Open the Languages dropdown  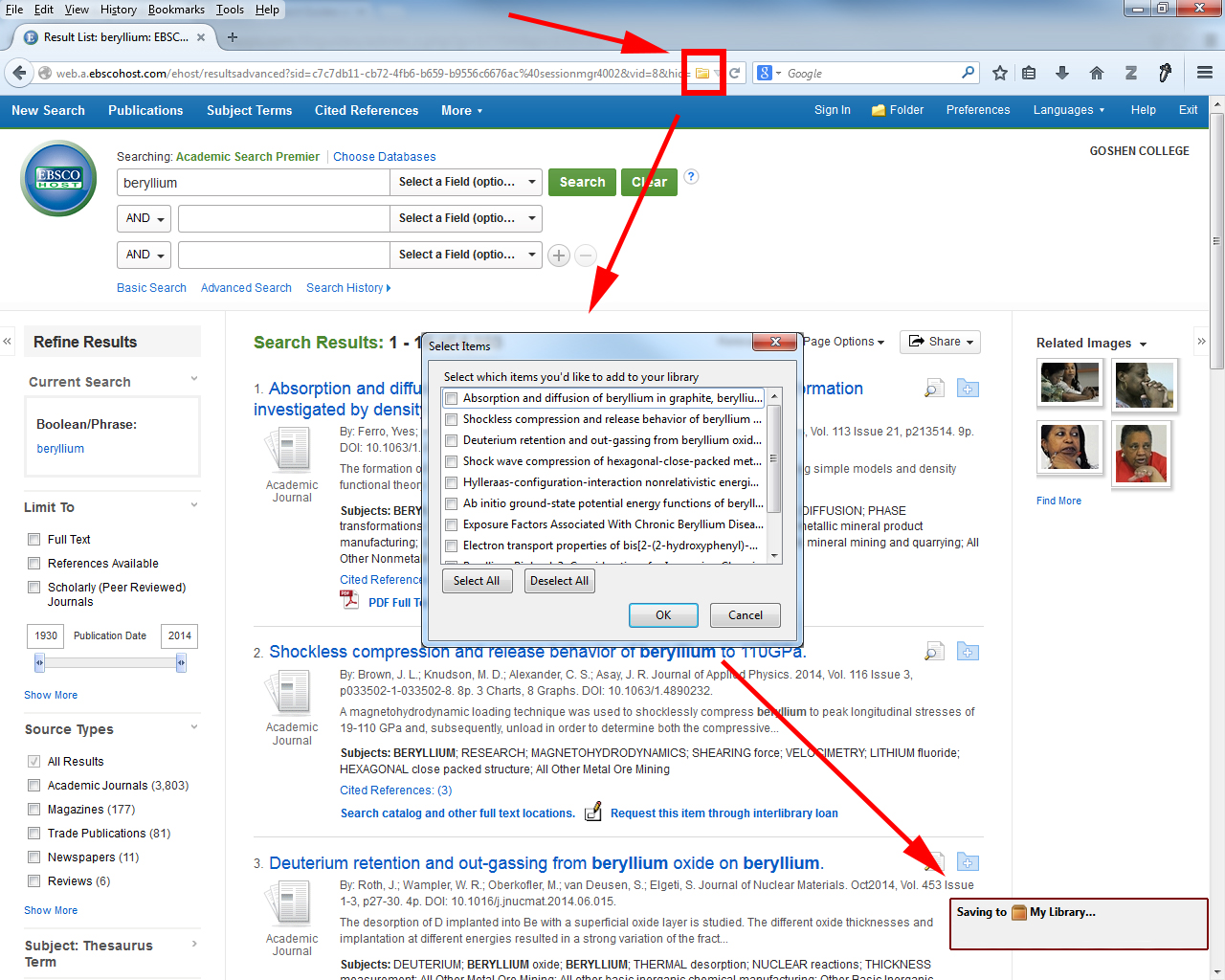click(1069, 110)
